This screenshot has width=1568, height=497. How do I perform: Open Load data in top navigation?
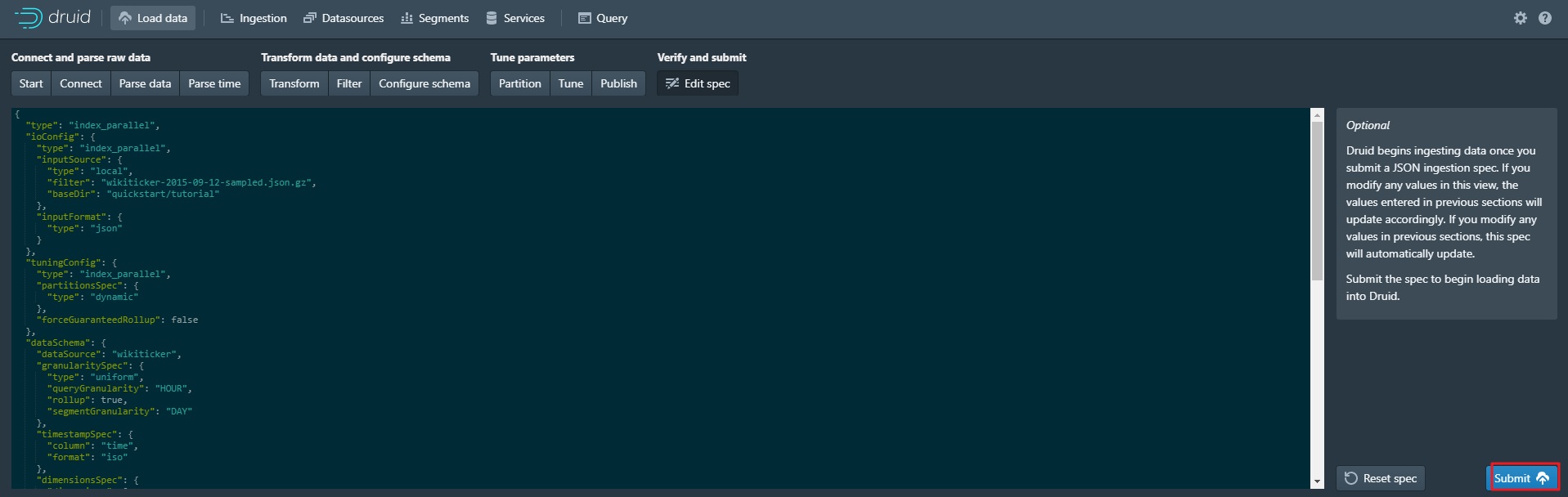point(153,18)
